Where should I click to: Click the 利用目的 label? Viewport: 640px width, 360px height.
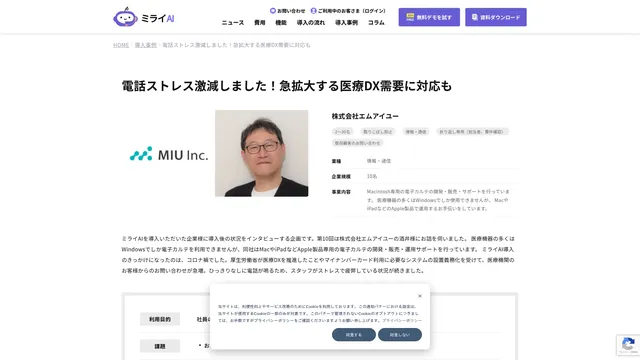pyautogui.click(x=160, y=319)
